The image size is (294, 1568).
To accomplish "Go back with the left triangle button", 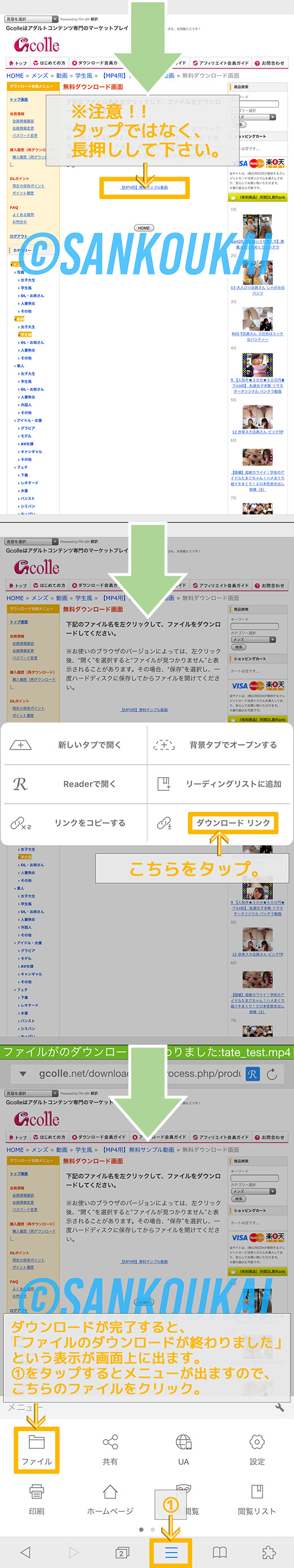I will tap(25, 1552).
